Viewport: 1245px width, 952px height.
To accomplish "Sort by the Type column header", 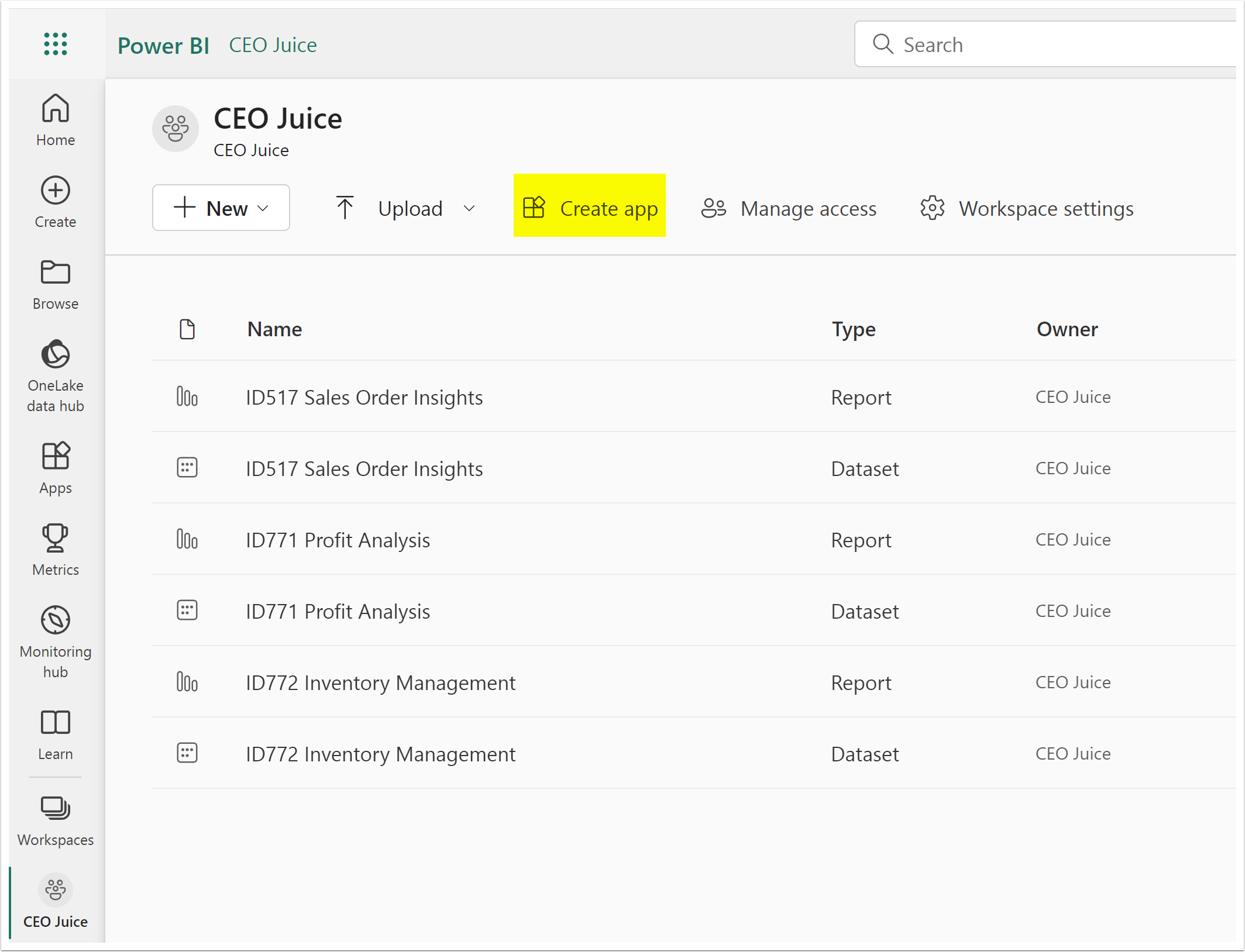I will click(x=854, y=330).
